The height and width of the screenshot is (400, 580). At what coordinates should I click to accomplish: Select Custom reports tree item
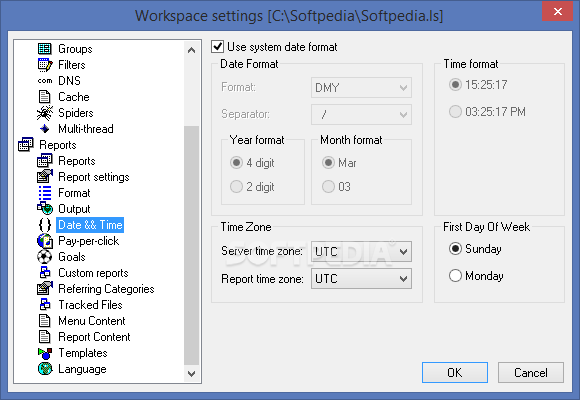93,273
